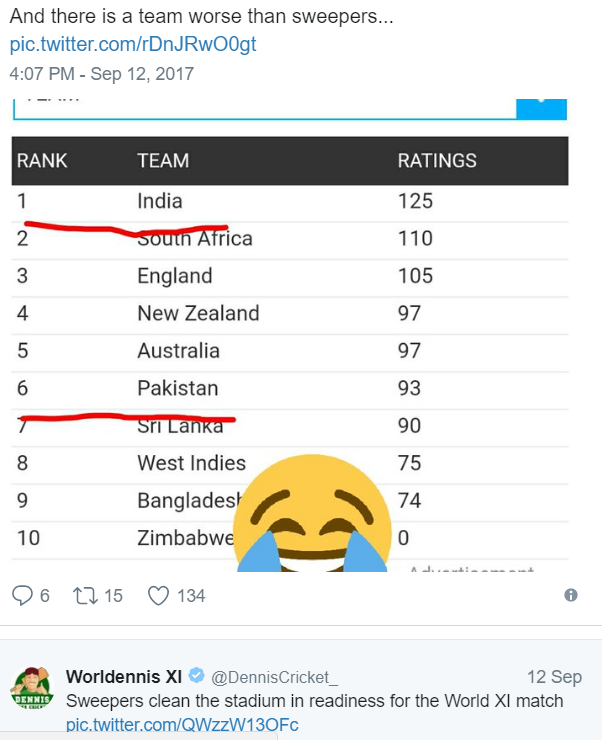Open the tweet info icon
Viewport: 602px width, 740px height.
(571, 595)
